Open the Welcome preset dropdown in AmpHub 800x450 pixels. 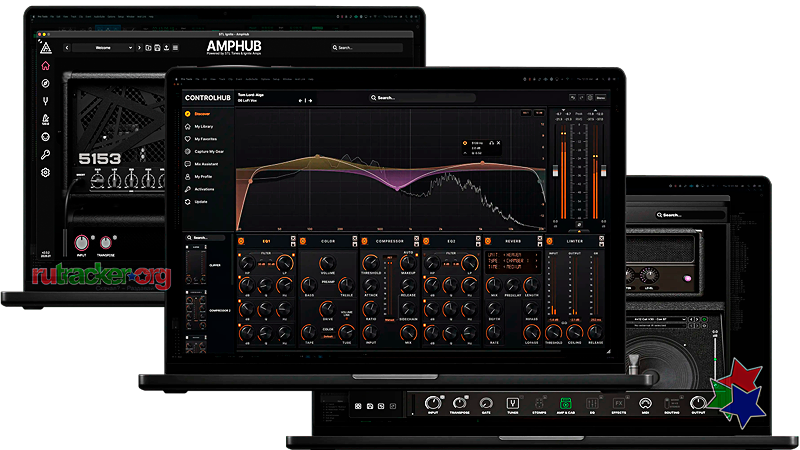pyautogui.click(x=99, y=47)
